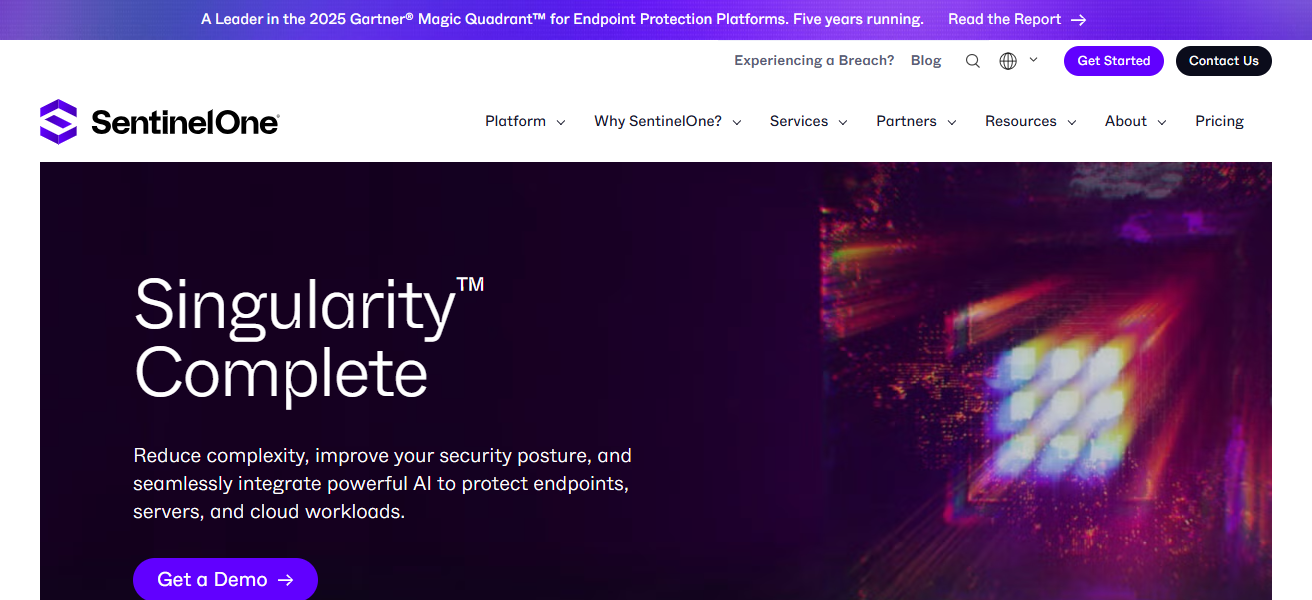Expand the language selector chevron

pyautogui.click(x=1033, y=60)
